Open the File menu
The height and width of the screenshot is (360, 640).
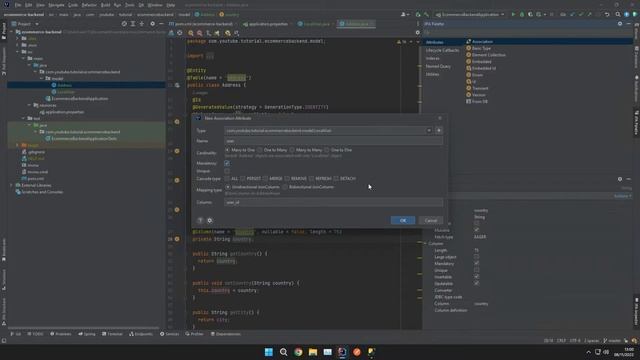point(18,5)
